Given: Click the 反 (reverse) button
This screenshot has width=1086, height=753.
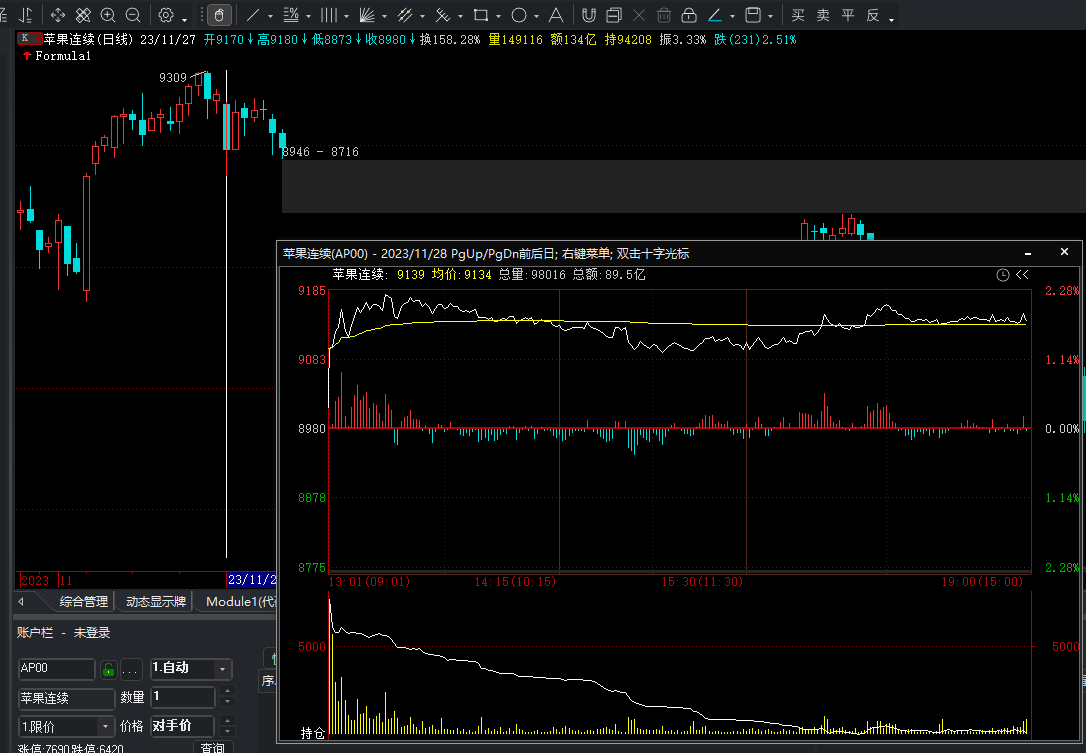Looking at the screenshot, I should 873,15.
